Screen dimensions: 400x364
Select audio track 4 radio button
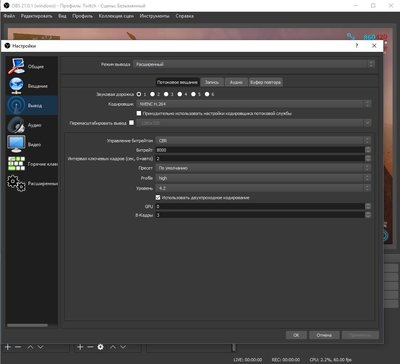(x=180, y=94)
